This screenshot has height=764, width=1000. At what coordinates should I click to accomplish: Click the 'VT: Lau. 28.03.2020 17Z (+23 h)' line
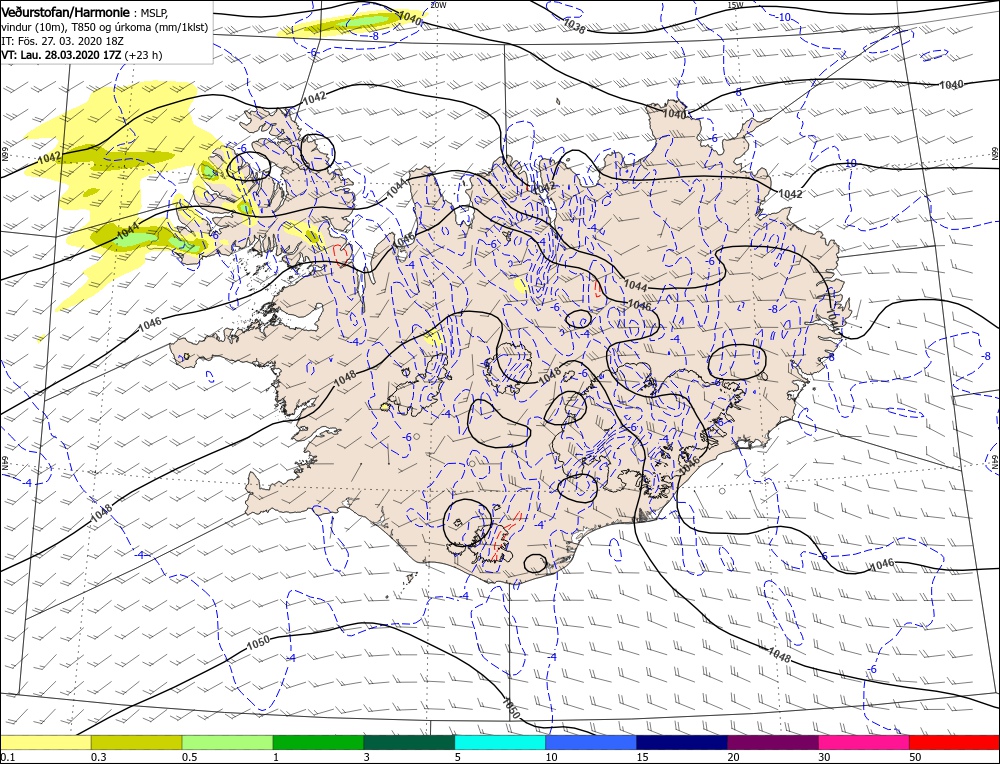pos(82,55)
